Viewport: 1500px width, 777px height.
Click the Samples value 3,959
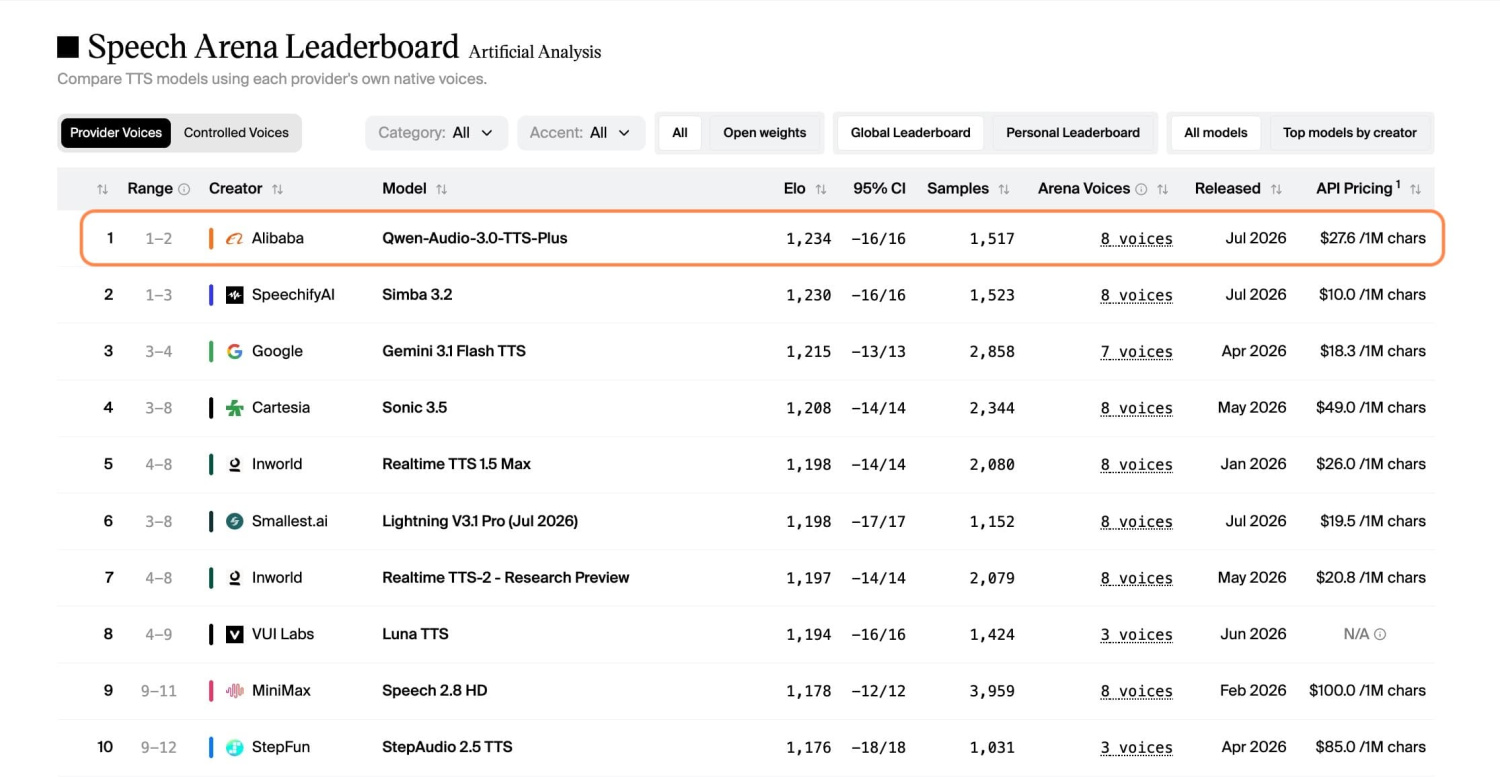coord(992,690)
